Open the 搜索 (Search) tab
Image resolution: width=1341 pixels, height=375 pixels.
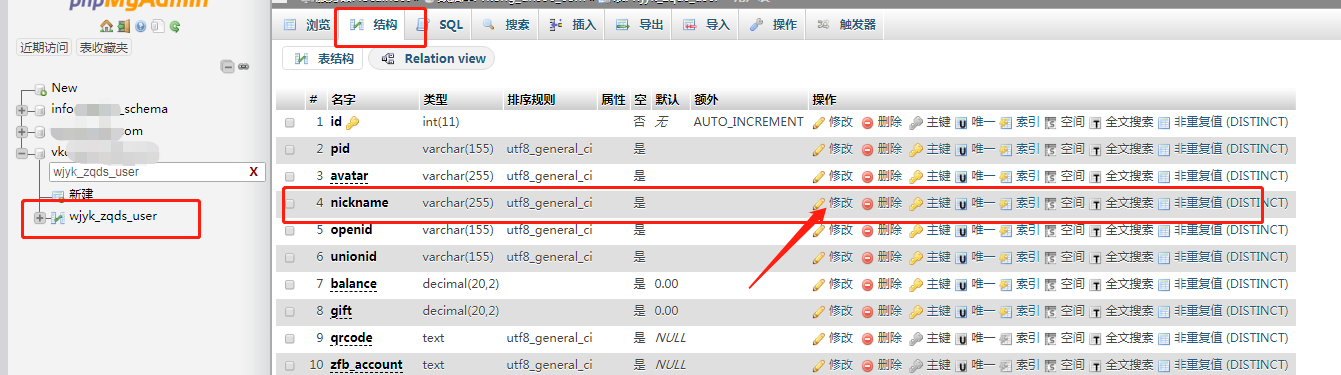click(506, 24)
